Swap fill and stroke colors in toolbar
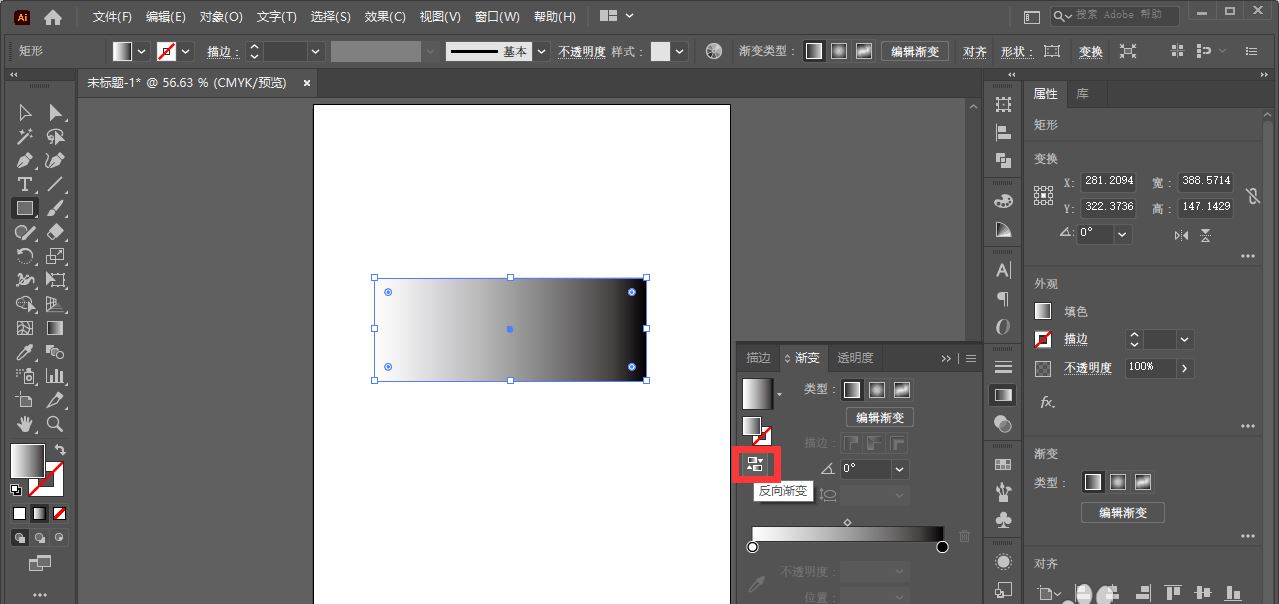Screen dimensions: 1279x604 point(61,448)
